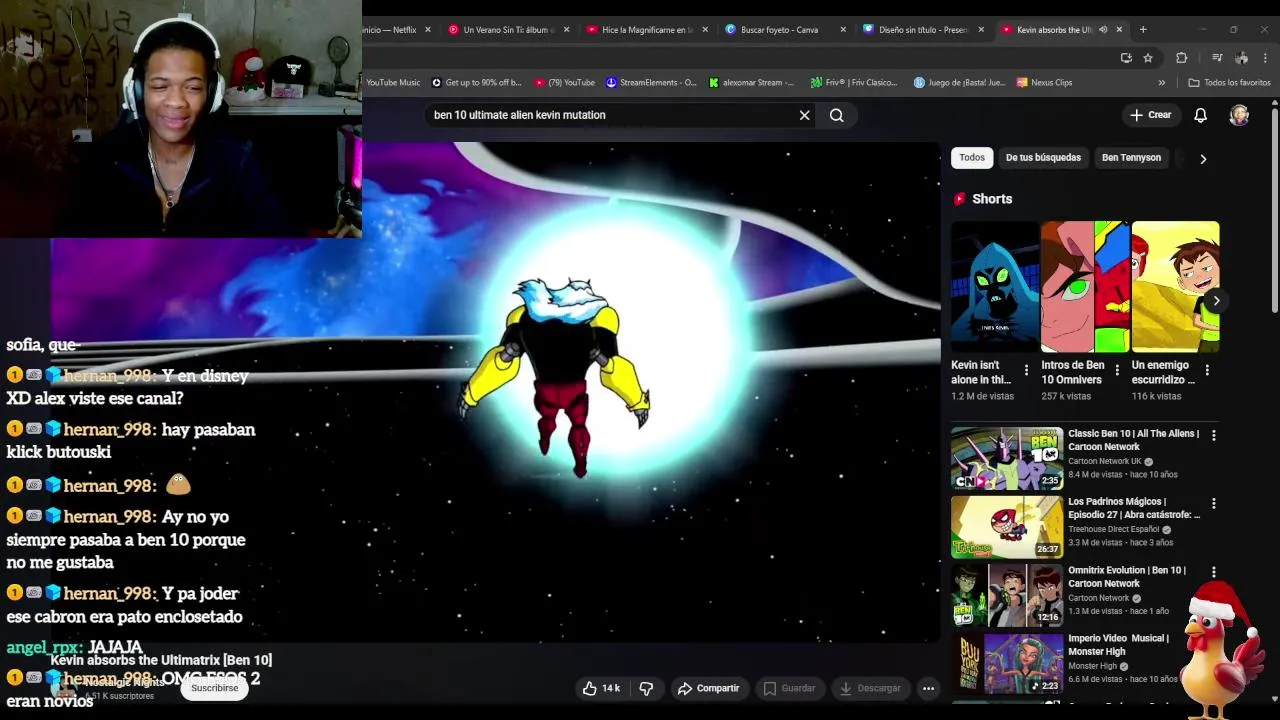Image resolution: width=1280 pixels, height=720 pixels.
Task: Open the Juego de ¡Basta! bookmark
Action: [959, 83]
